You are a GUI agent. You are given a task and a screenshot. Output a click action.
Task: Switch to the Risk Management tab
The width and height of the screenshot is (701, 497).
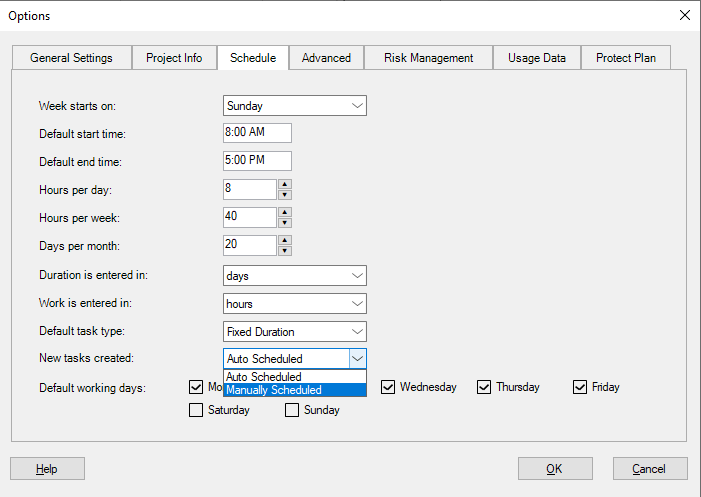pyautogui.click(x=428, y=58)
